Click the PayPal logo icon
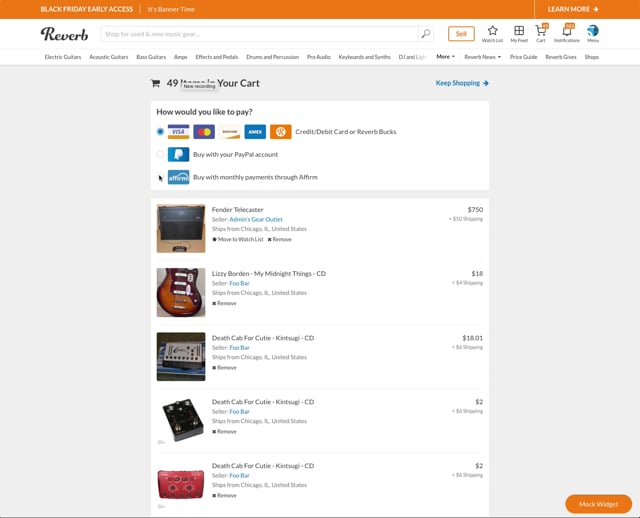Viewport: 640px width, 518px height. coord(178,154)
